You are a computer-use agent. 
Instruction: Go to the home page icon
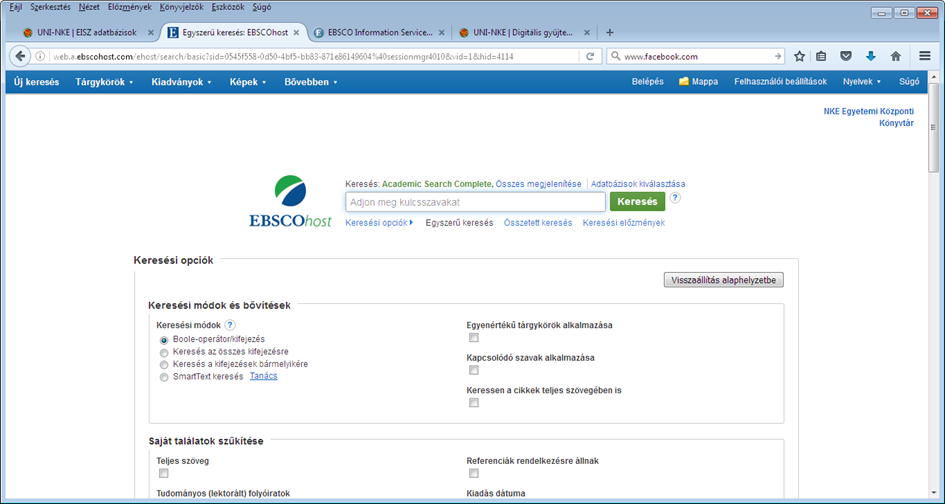pos(896,56)
